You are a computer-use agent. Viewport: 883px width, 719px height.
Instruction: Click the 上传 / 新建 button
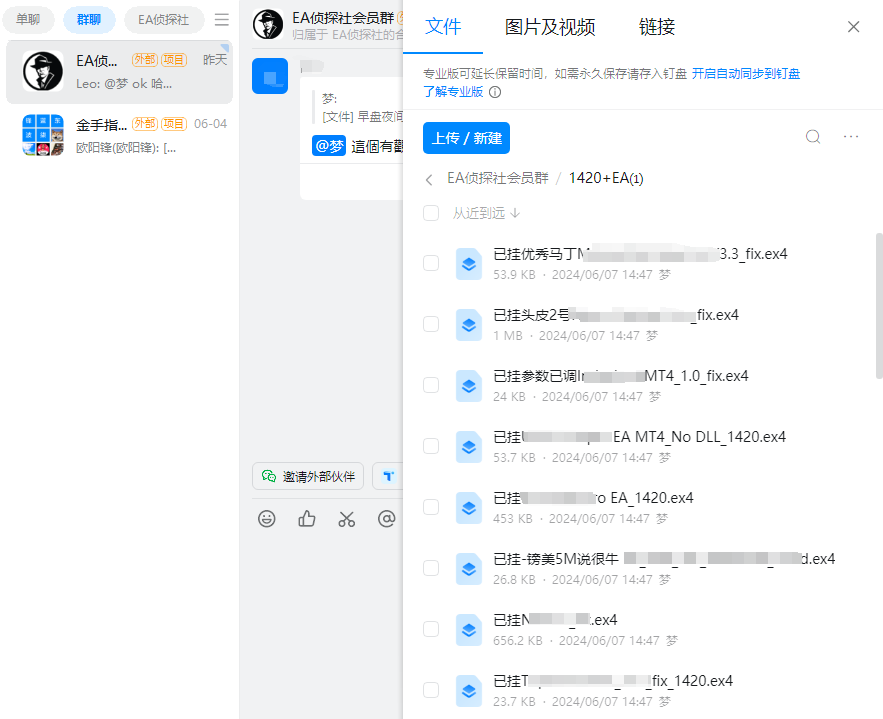(x=466, y=138)
